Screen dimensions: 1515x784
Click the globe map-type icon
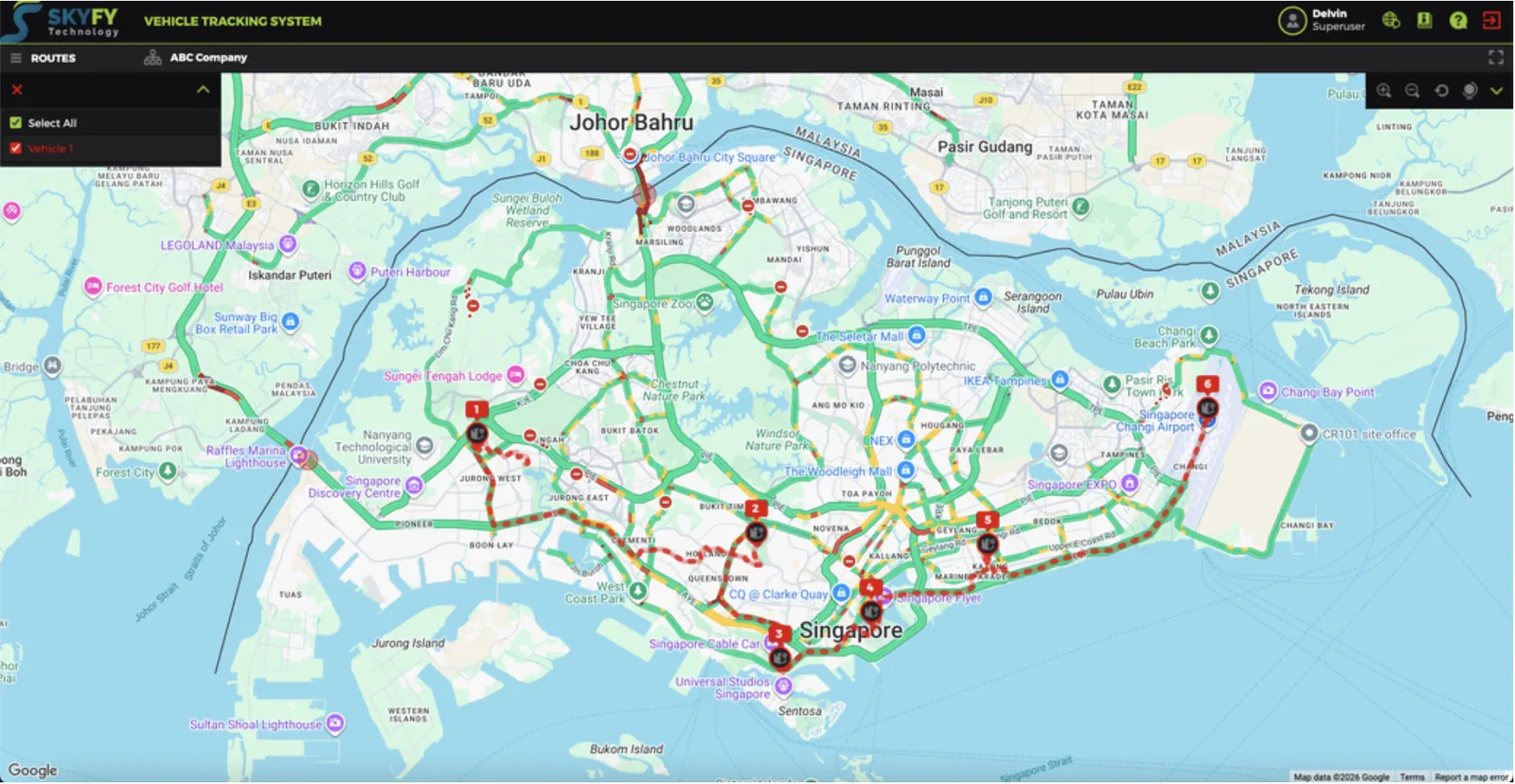point(1470,91)
